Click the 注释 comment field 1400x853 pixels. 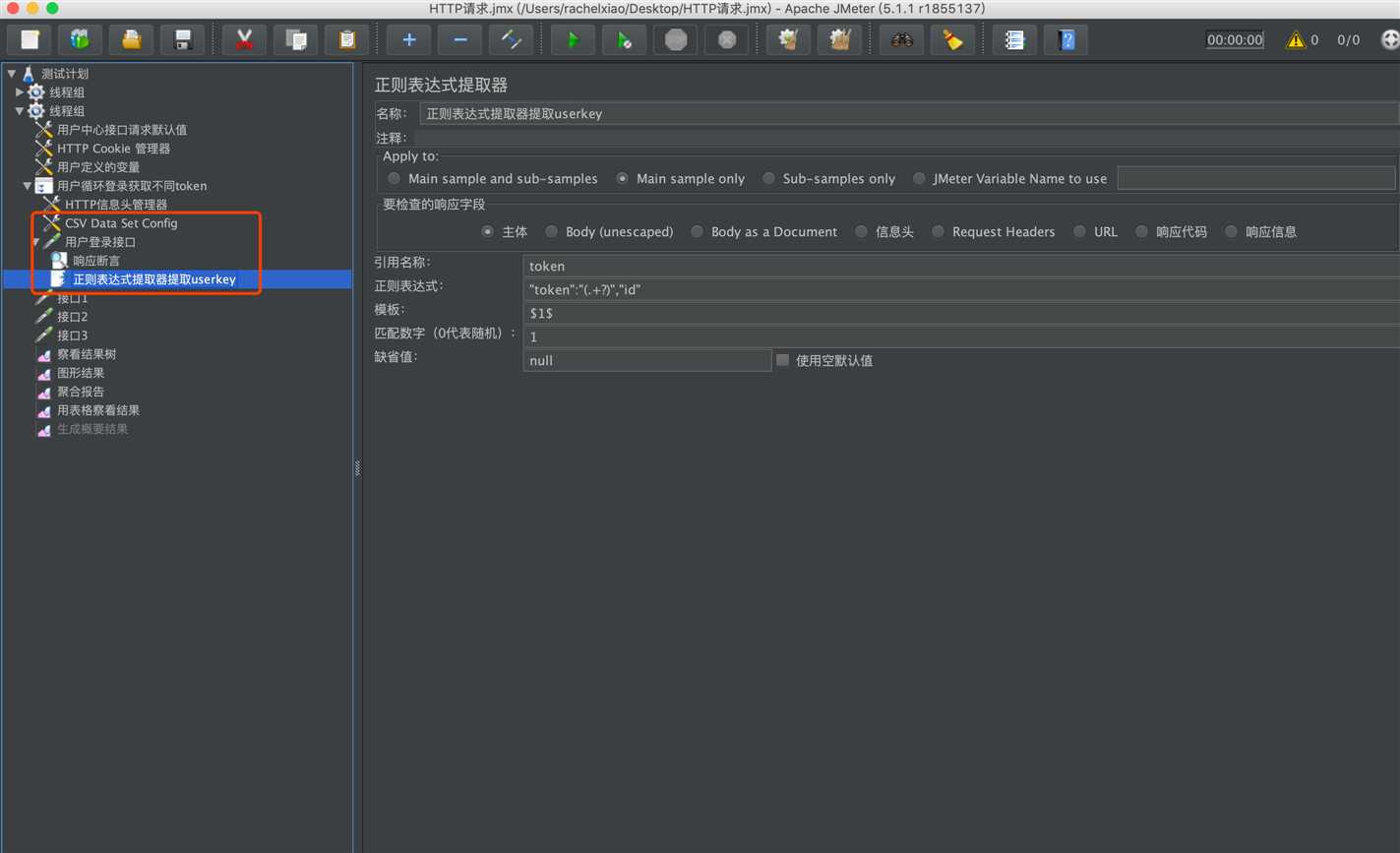905,138
